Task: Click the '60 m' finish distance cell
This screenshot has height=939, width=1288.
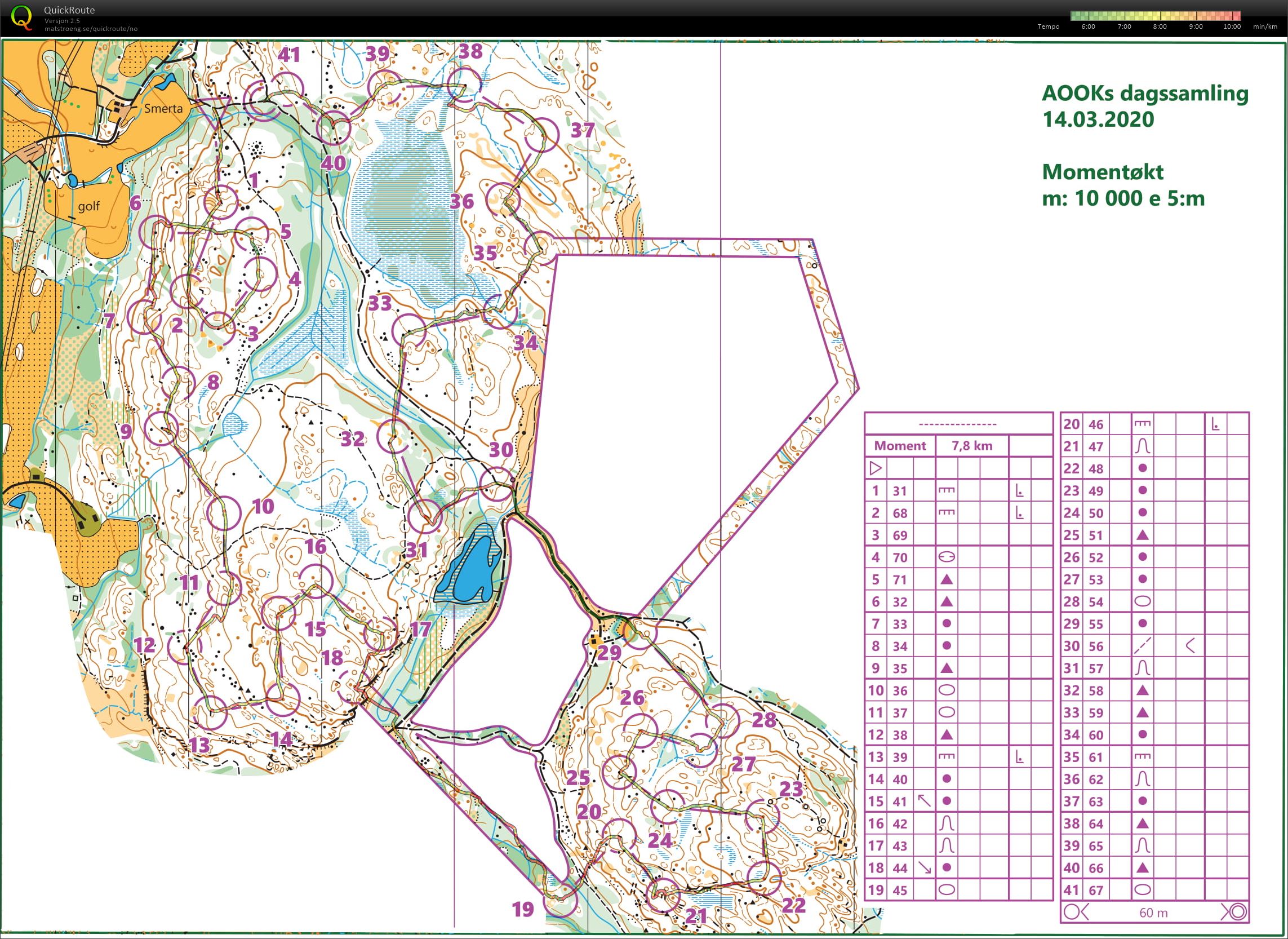Action: (1153, 913)
